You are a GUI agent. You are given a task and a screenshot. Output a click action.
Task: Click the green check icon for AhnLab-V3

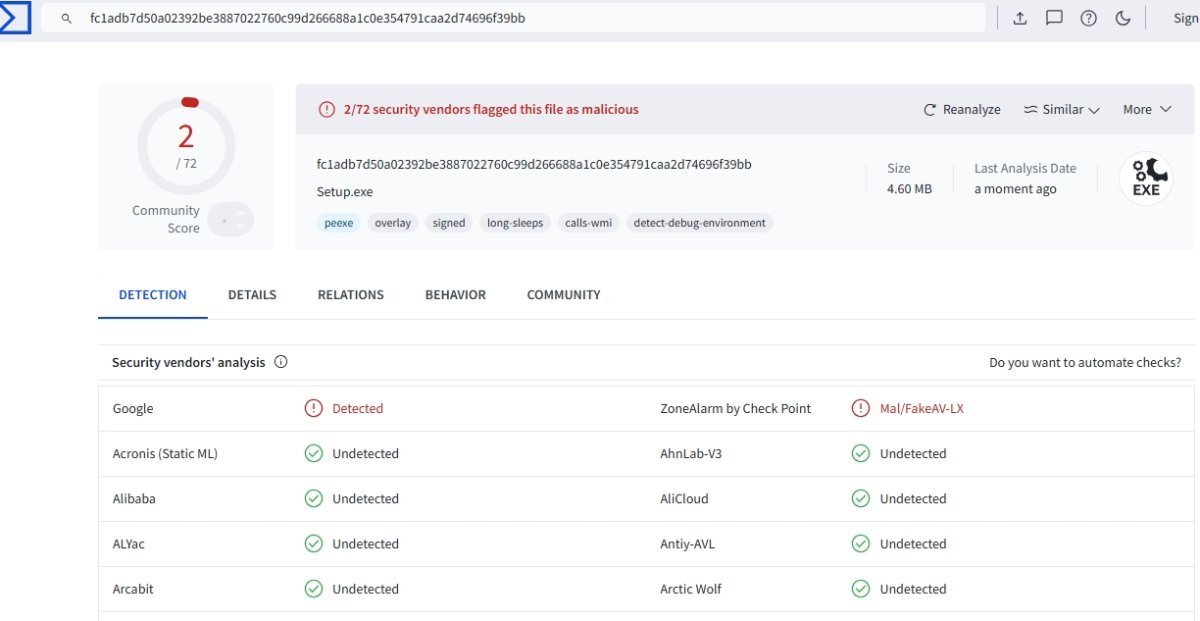(861, 453)
